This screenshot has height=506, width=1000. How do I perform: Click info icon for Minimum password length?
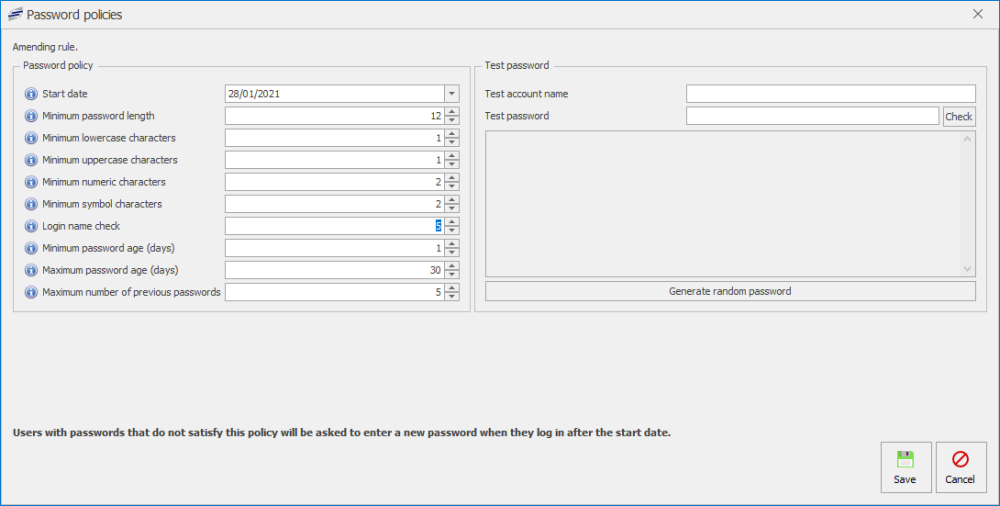pos(31,116)
